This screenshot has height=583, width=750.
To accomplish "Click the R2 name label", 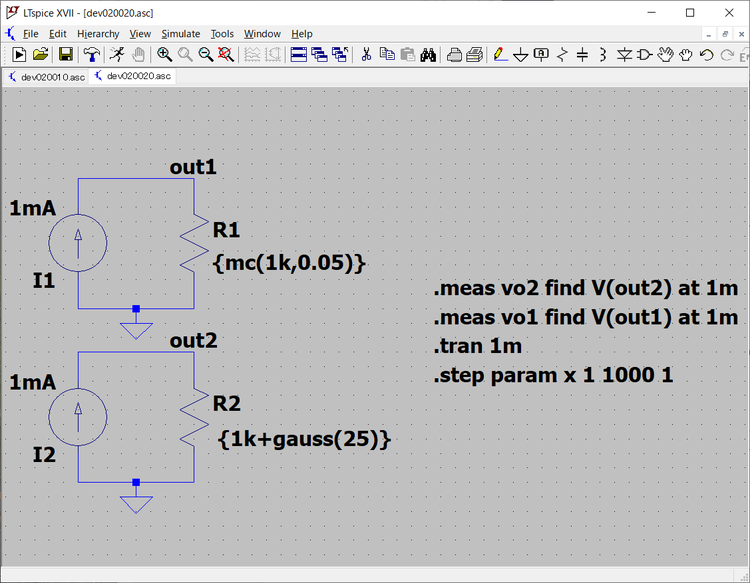I will 227,404.
